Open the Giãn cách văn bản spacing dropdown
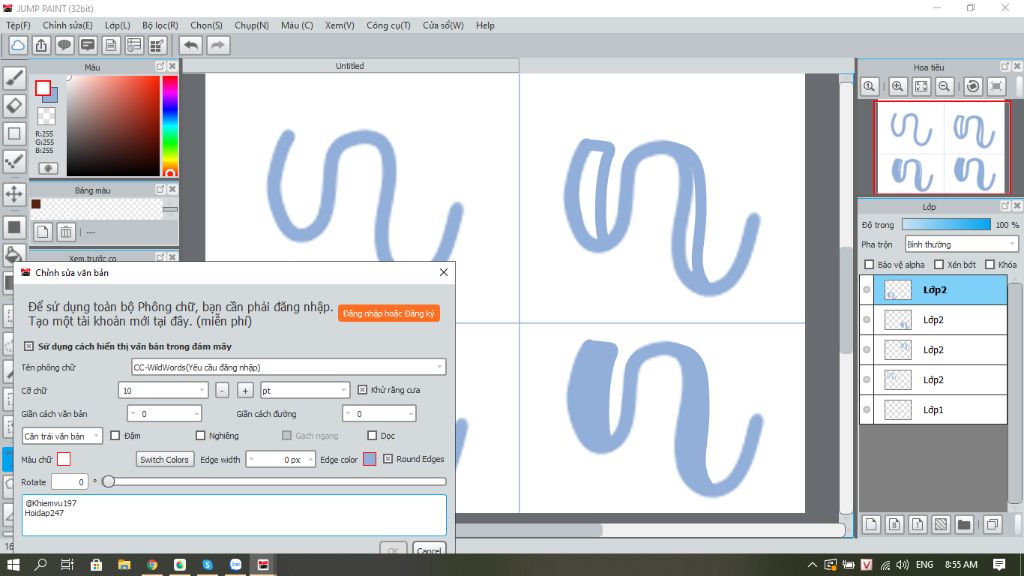Viewport: 1024px width, 576px height. [x=165, y=413]
